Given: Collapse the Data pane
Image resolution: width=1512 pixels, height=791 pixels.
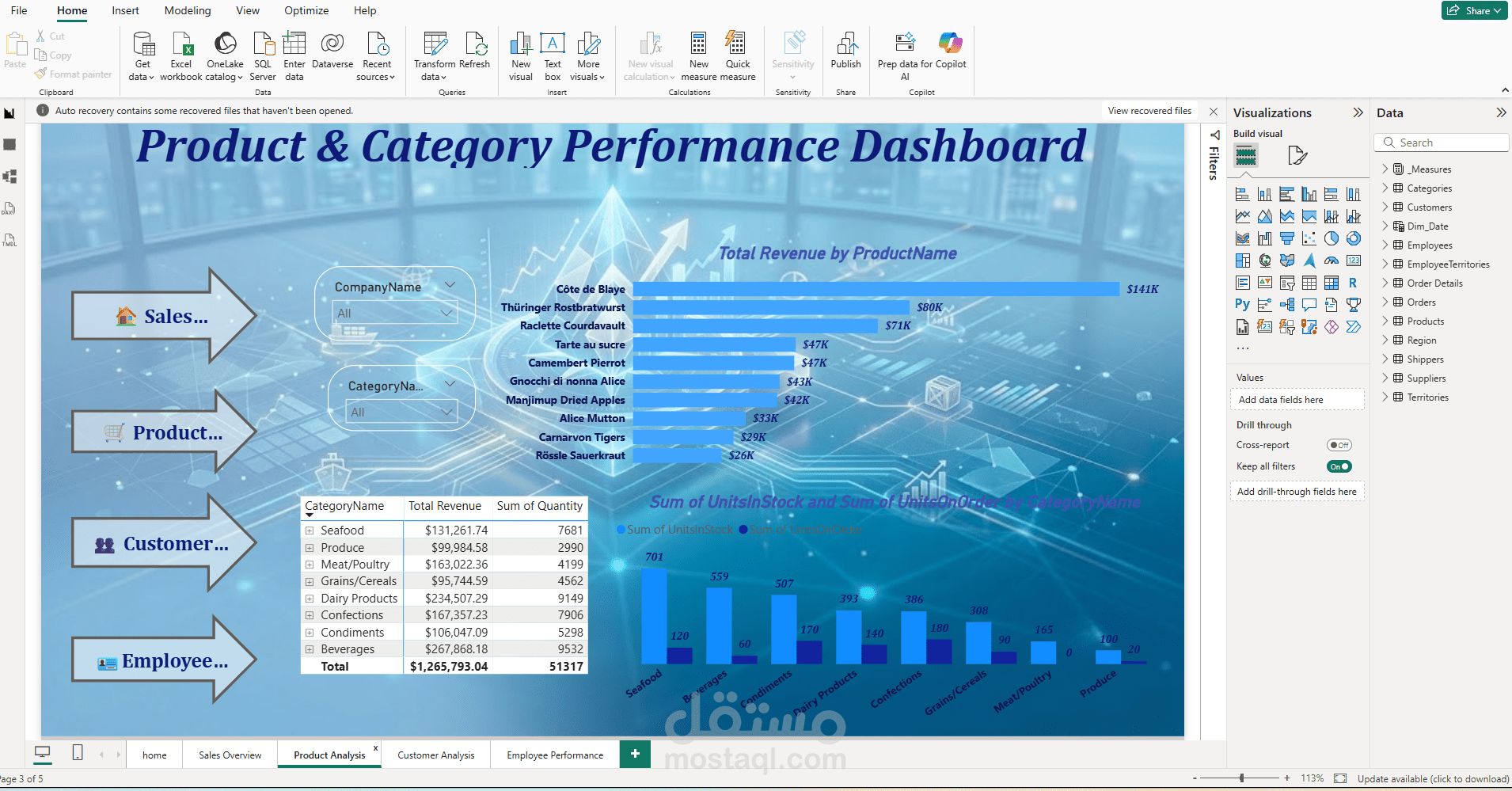Looking at the screenshot, I should [x=1501, y=112].
